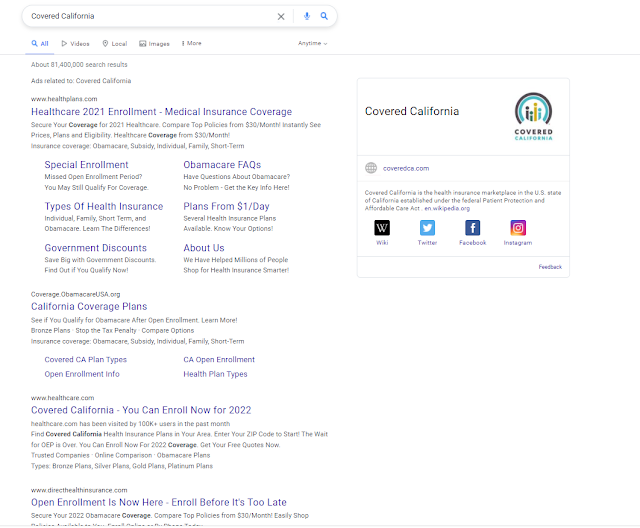Switch to the Local tab
The height and width of the screenshot is (528, 640).
tap(115, 44)
